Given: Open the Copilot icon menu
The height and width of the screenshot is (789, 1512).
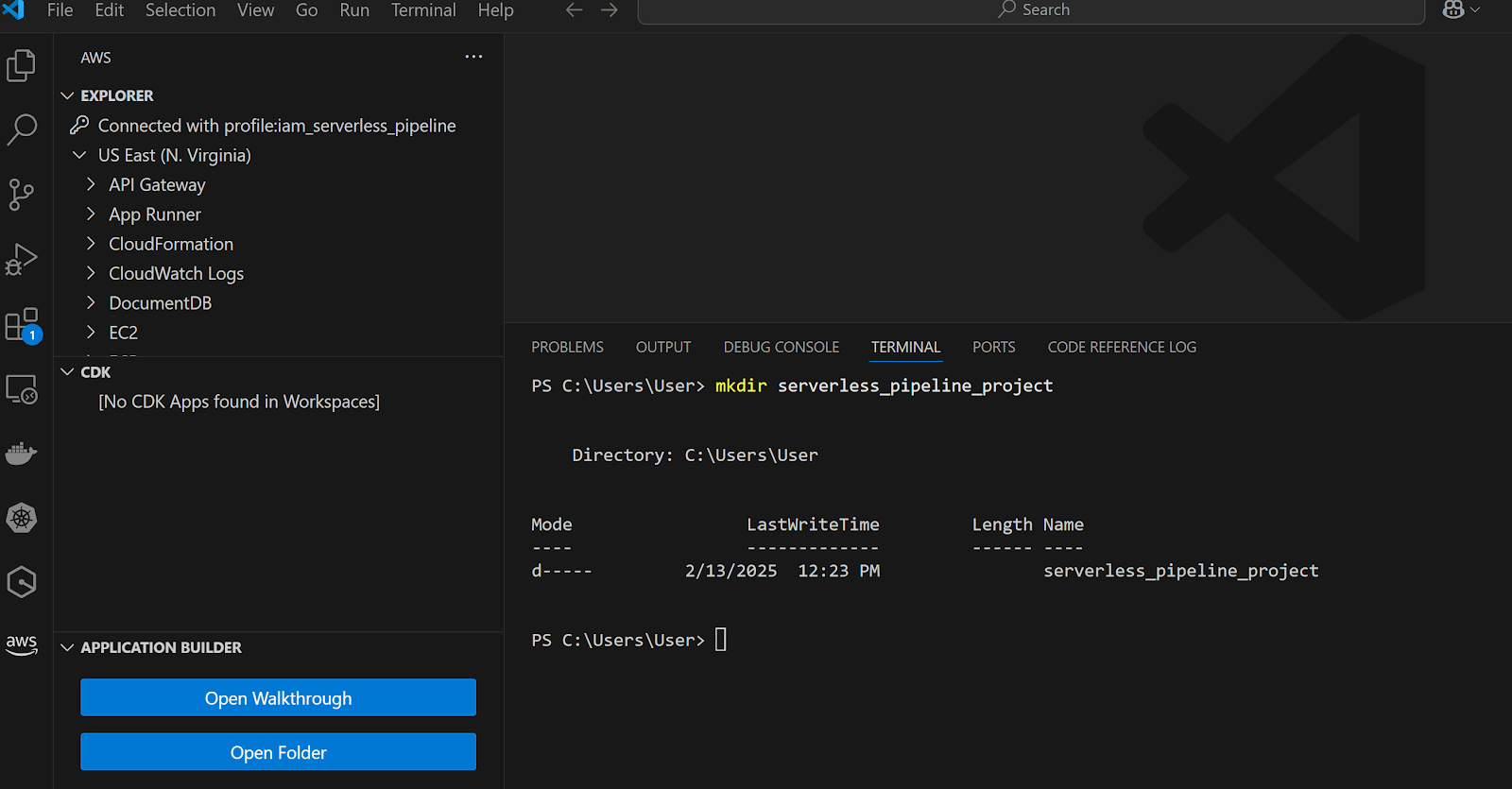Looking at the screenshot, I should pyautogui.click(x=1461, y=10).
